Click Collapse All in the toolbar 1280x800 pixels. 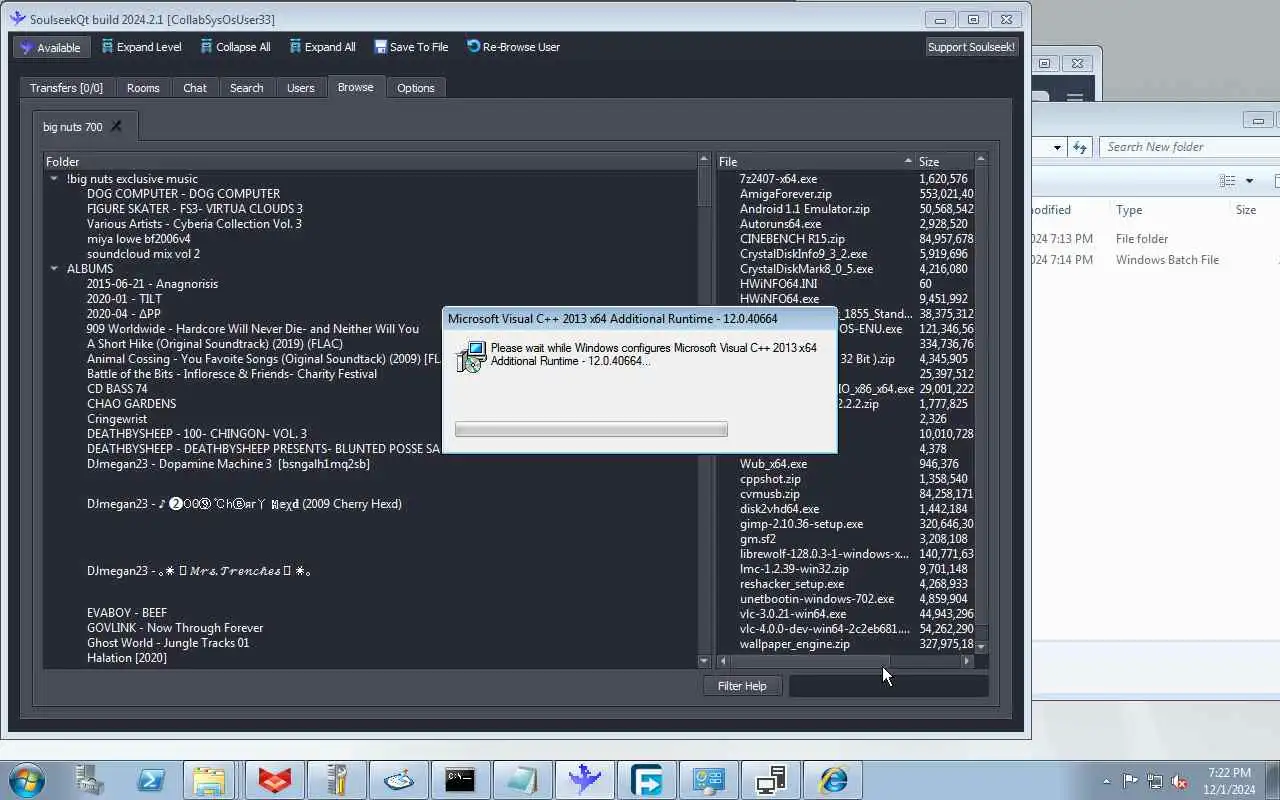[x=235, y=47]
